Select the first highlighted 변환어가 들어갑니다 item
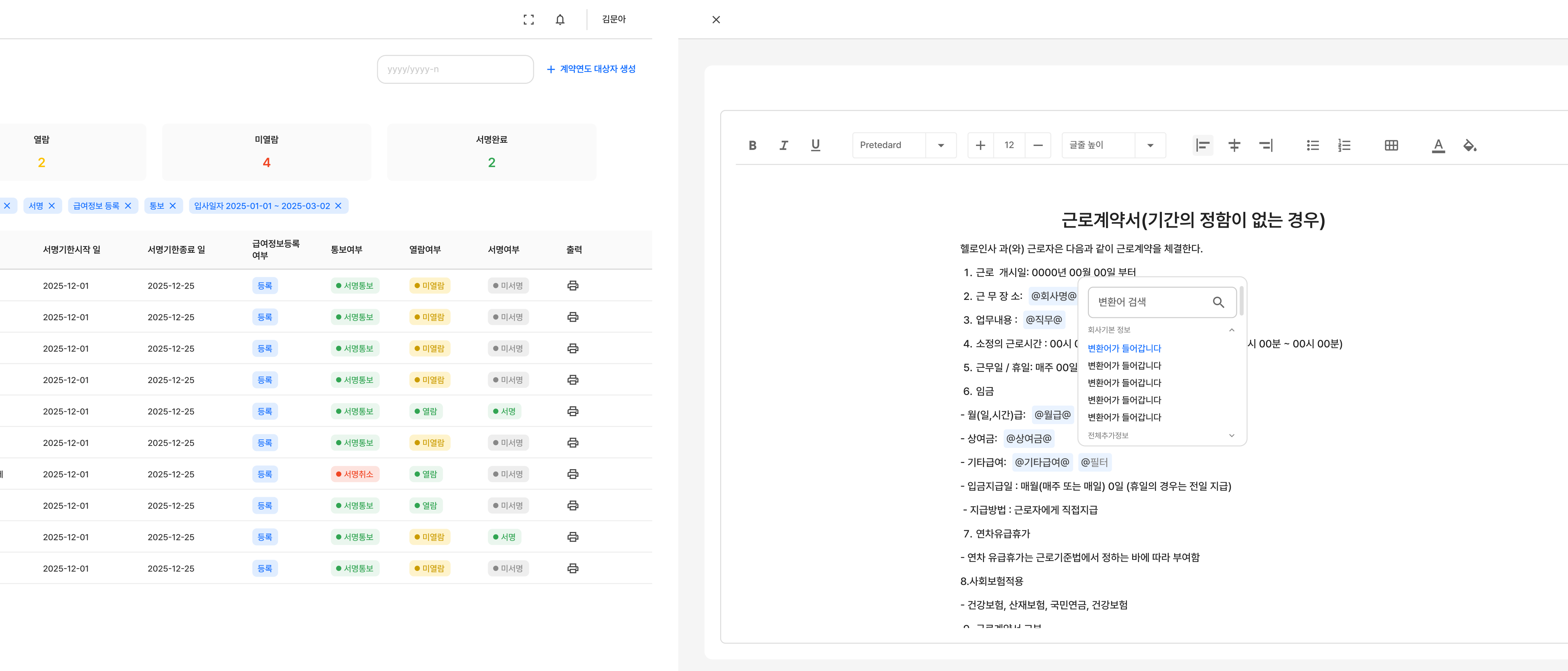The image size is (1568, 671). point(1124,348)
